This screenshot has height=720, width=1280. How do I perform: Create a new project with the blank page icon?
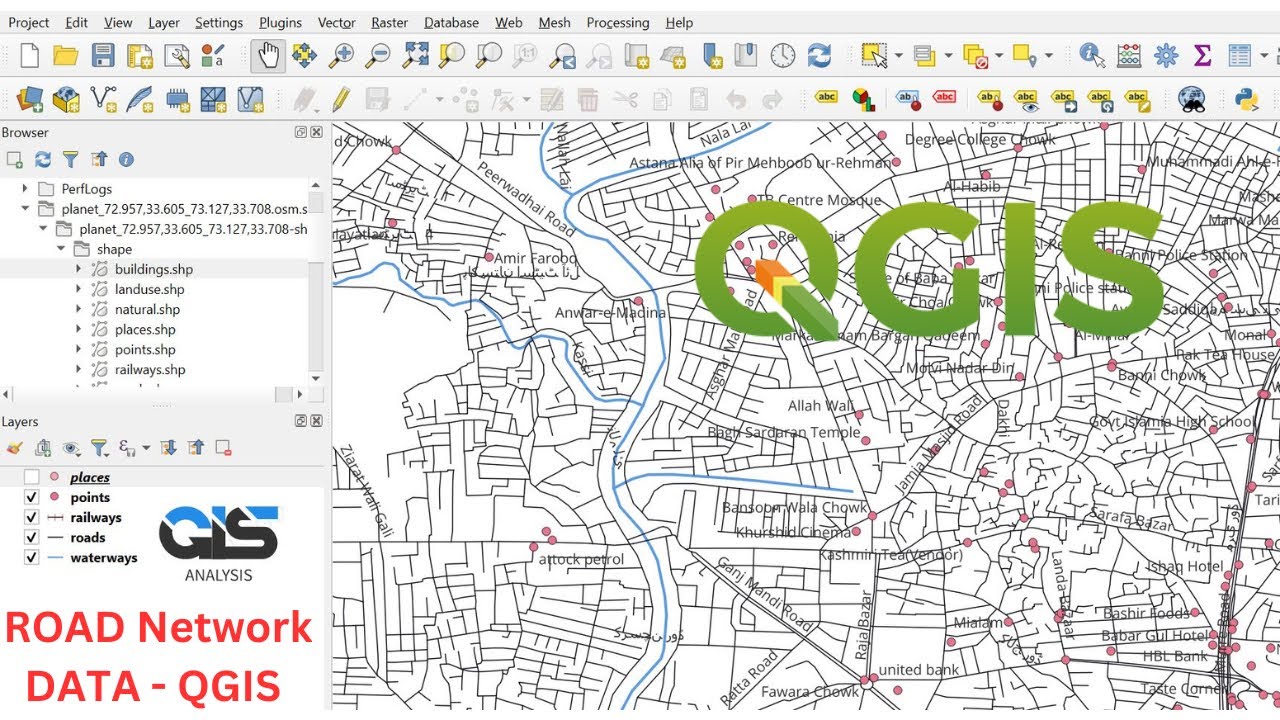(x=30, y=55)
